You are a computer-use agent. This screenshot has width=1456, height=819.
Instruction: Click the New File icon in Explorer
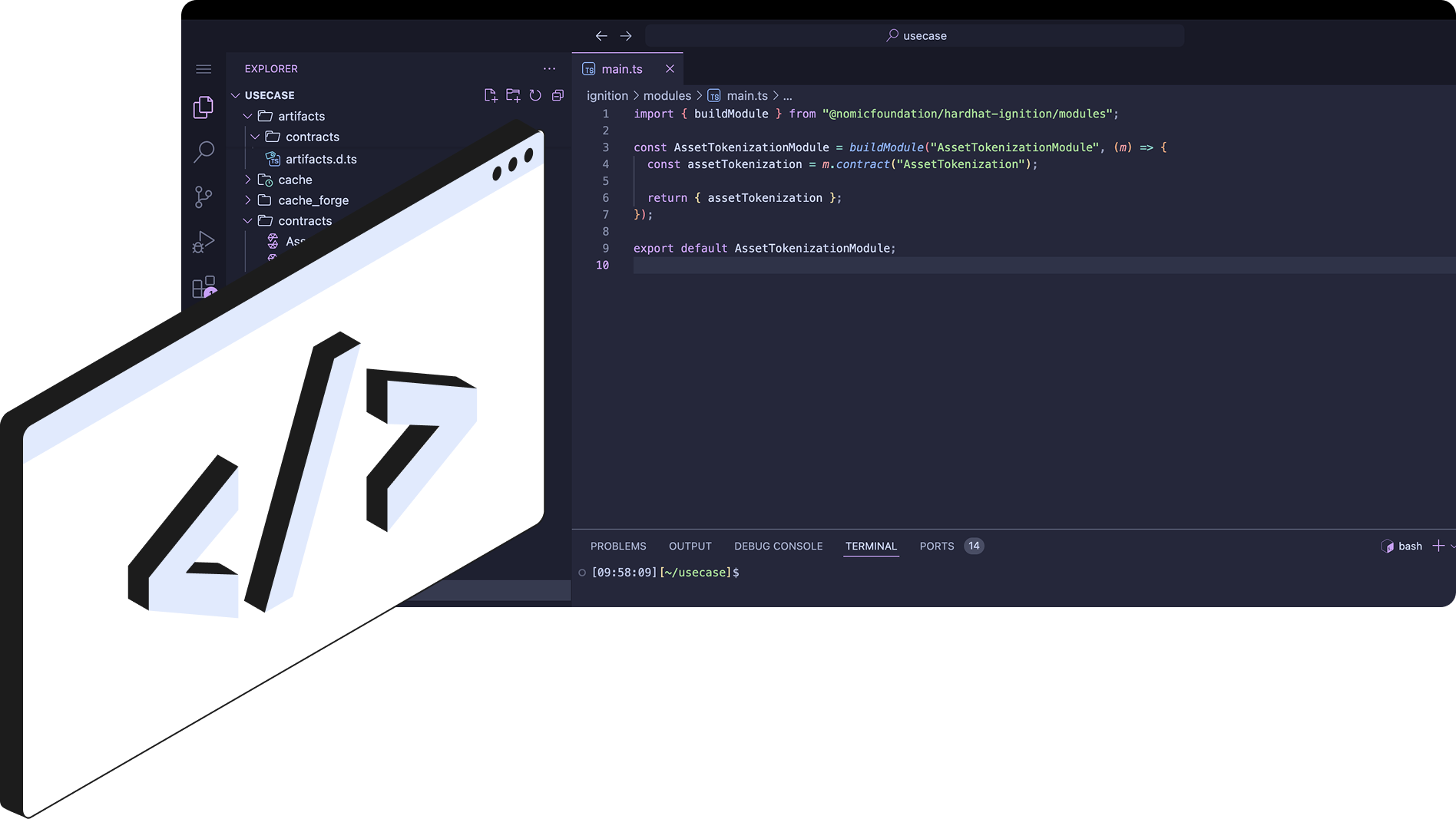[491, 95]
